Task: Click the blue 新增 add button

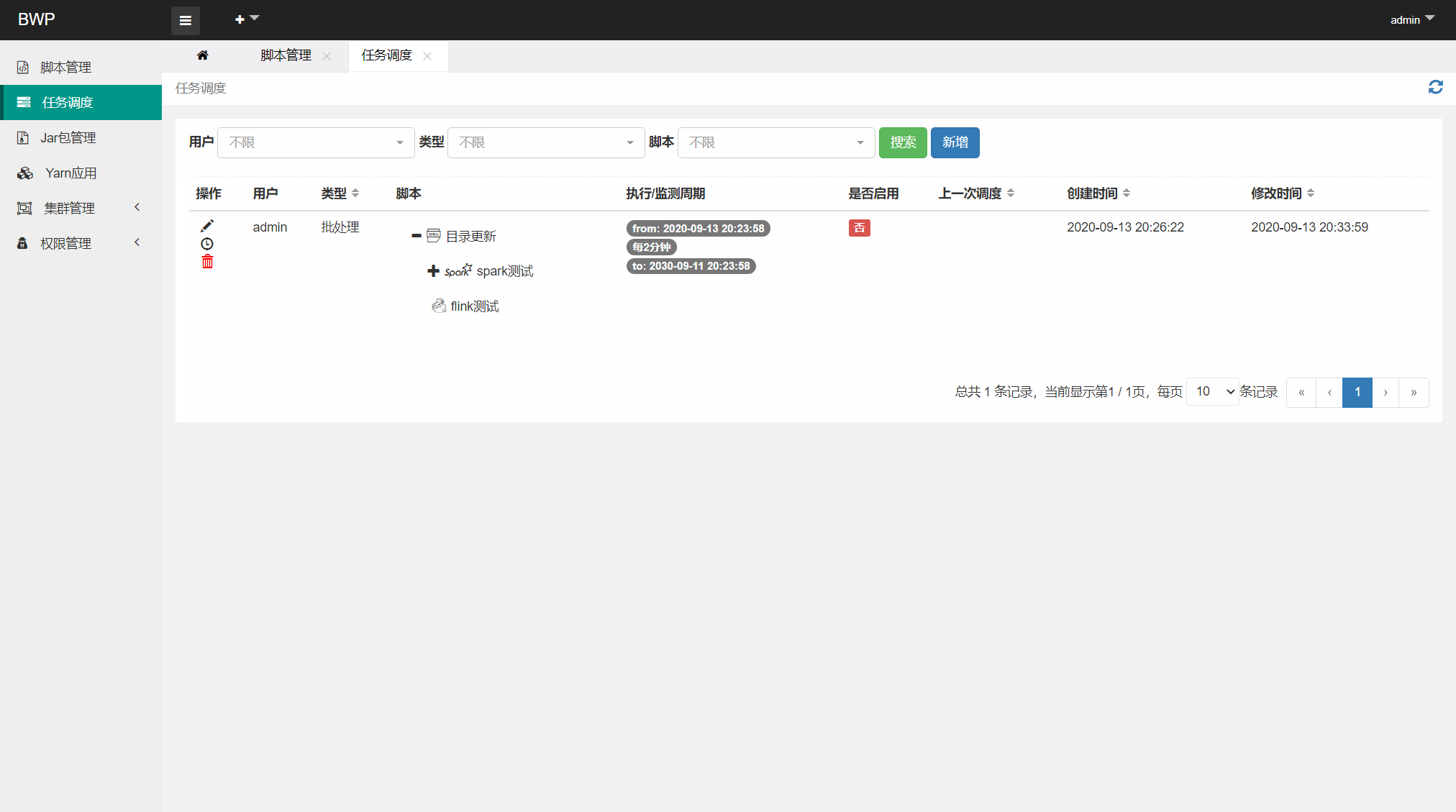Action: pyautogui.click(x=955, y=142)
